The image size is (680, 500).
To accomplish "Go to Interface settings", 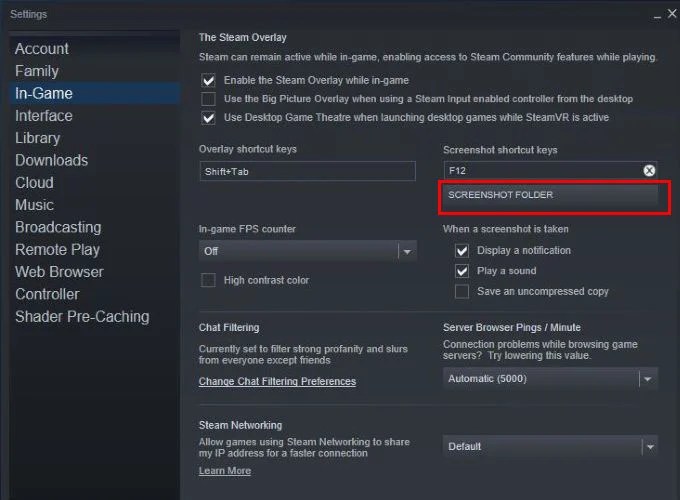I will pyautogui.click(x=44, y=116).
